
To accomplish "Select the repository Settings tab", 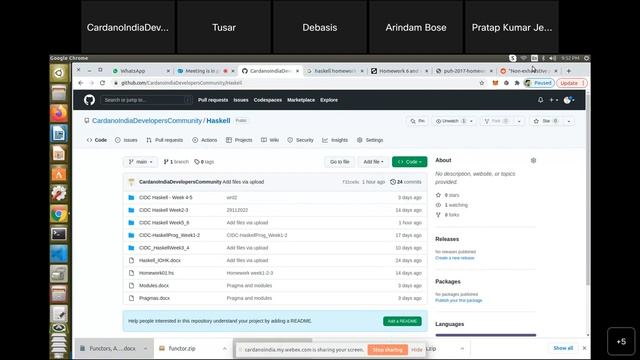I will click(370, 140).
